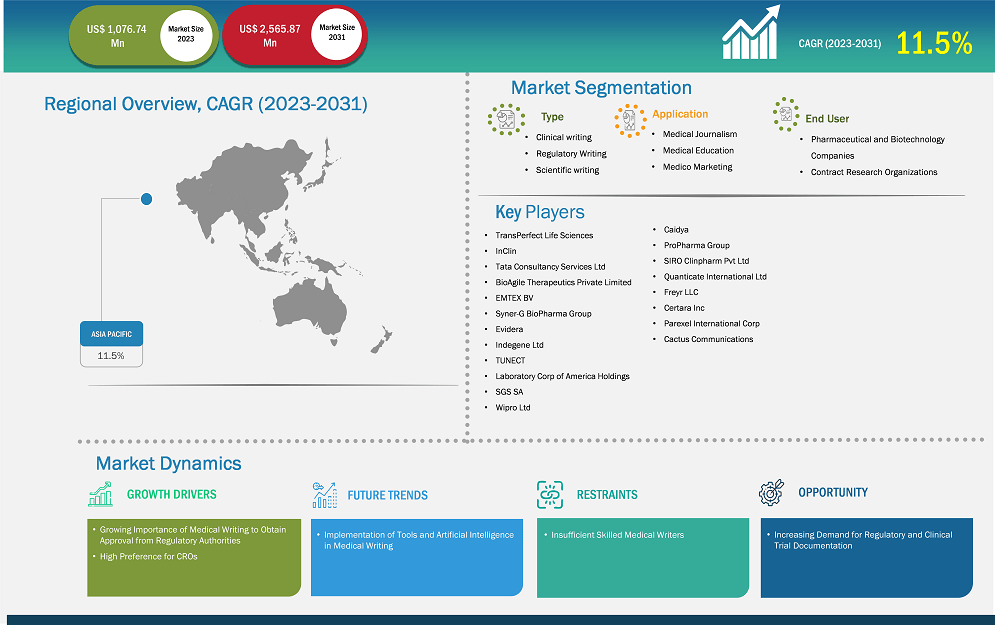Click the End User segment title
This screenshot has width=995, height=625.
point(827,119)
